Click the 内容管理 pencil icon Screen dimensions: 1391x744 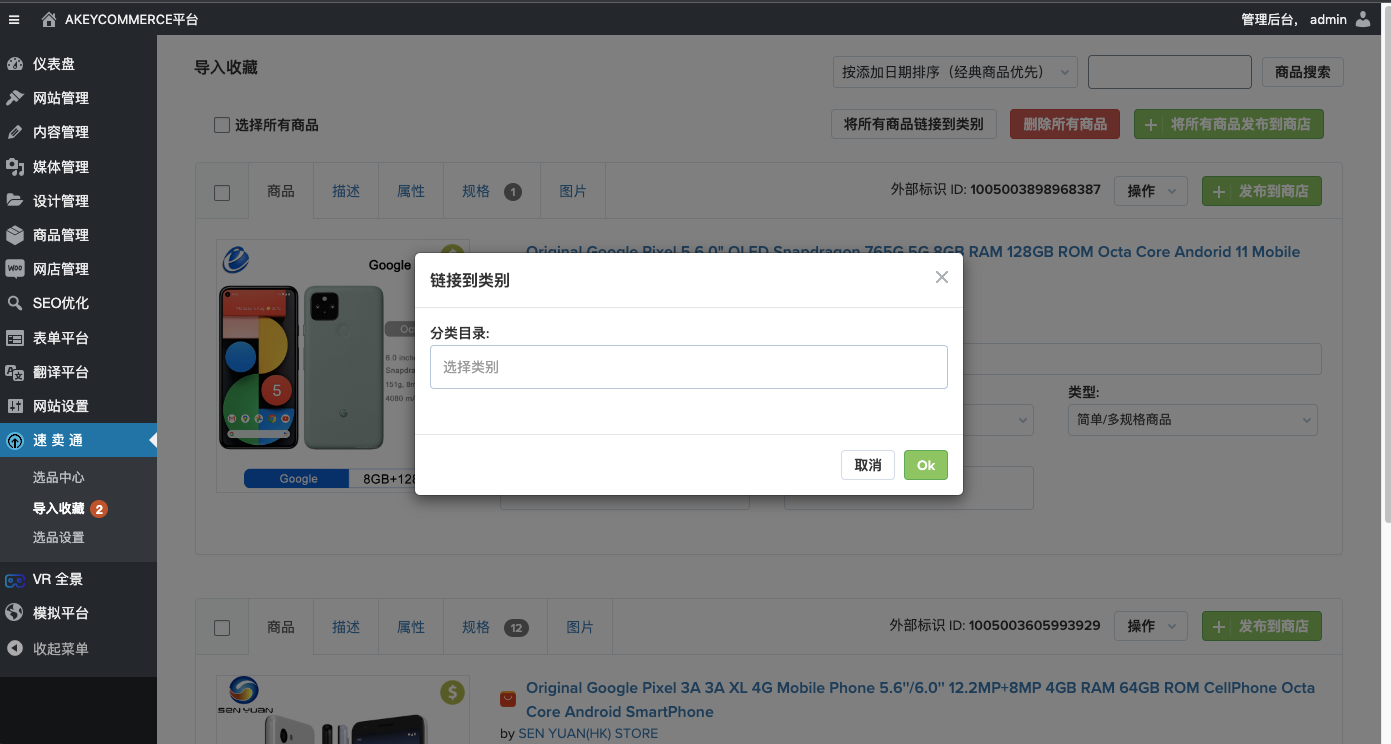pos(15,132)
